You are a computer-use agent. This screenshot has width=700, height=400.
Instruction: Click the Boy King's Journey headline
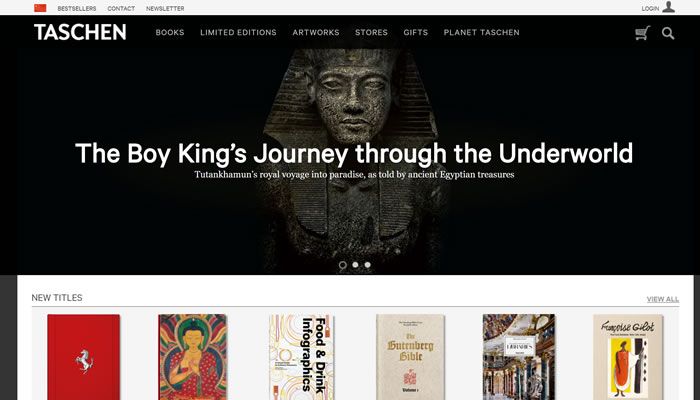(354, 154)
